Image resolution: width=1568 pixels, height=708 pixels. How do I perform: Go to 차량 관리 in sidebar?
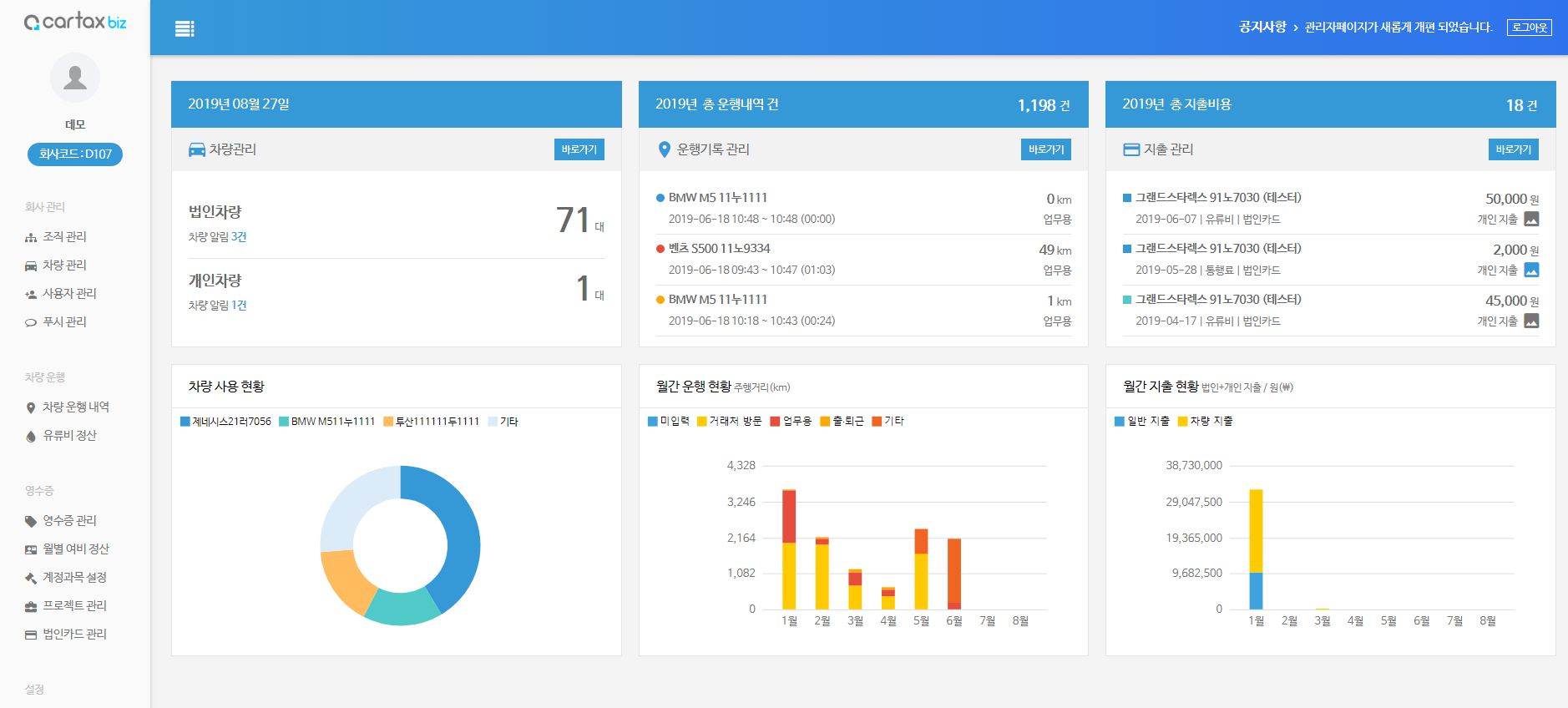point(64,265)
